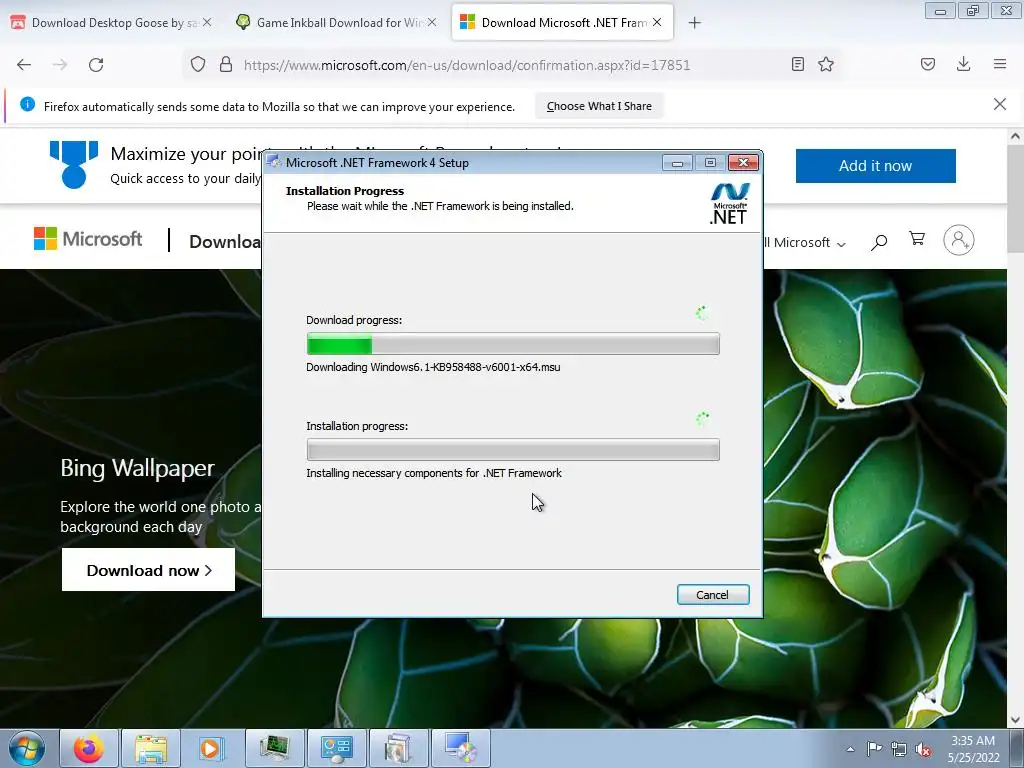Show hidden tray icons arrow
The width and height of the screenshot is (1024, 768).
(850, 749)
